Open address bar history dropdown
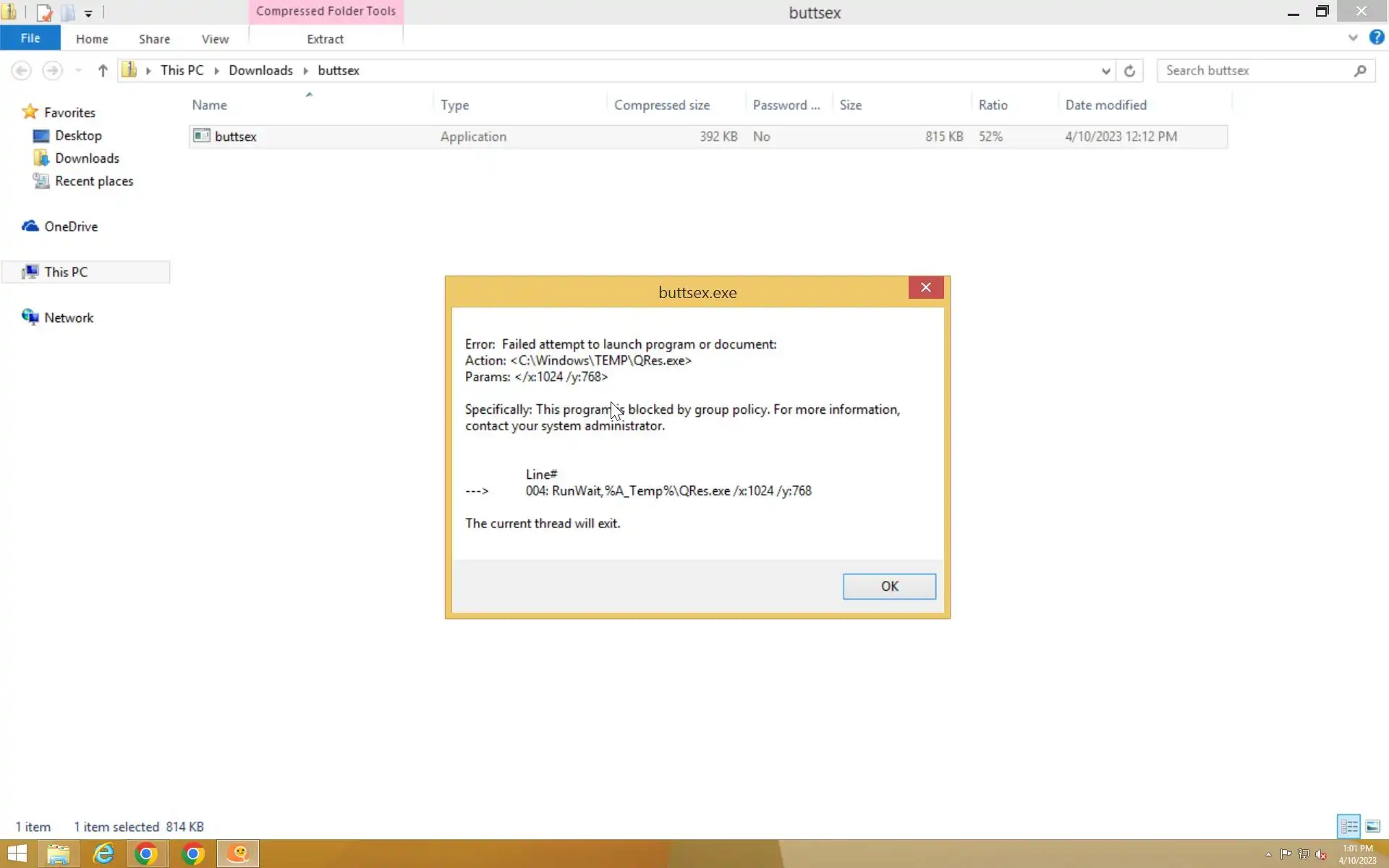 (x=1105, y=70)
